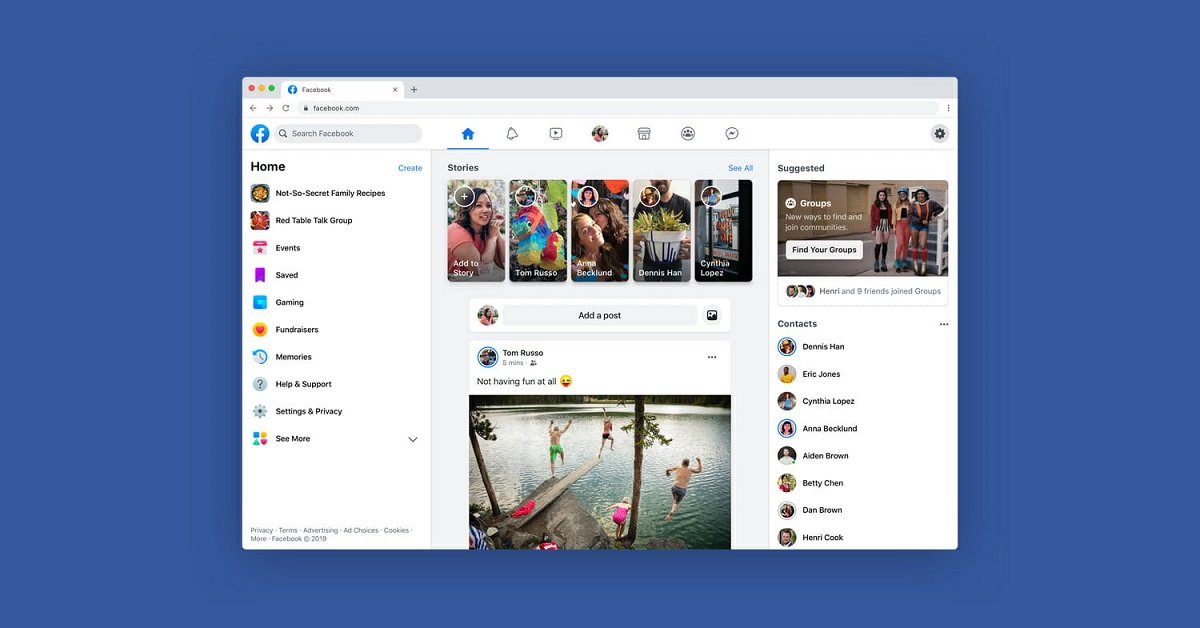Select Gaming in the left sidebar

click(x=289, y=302)
